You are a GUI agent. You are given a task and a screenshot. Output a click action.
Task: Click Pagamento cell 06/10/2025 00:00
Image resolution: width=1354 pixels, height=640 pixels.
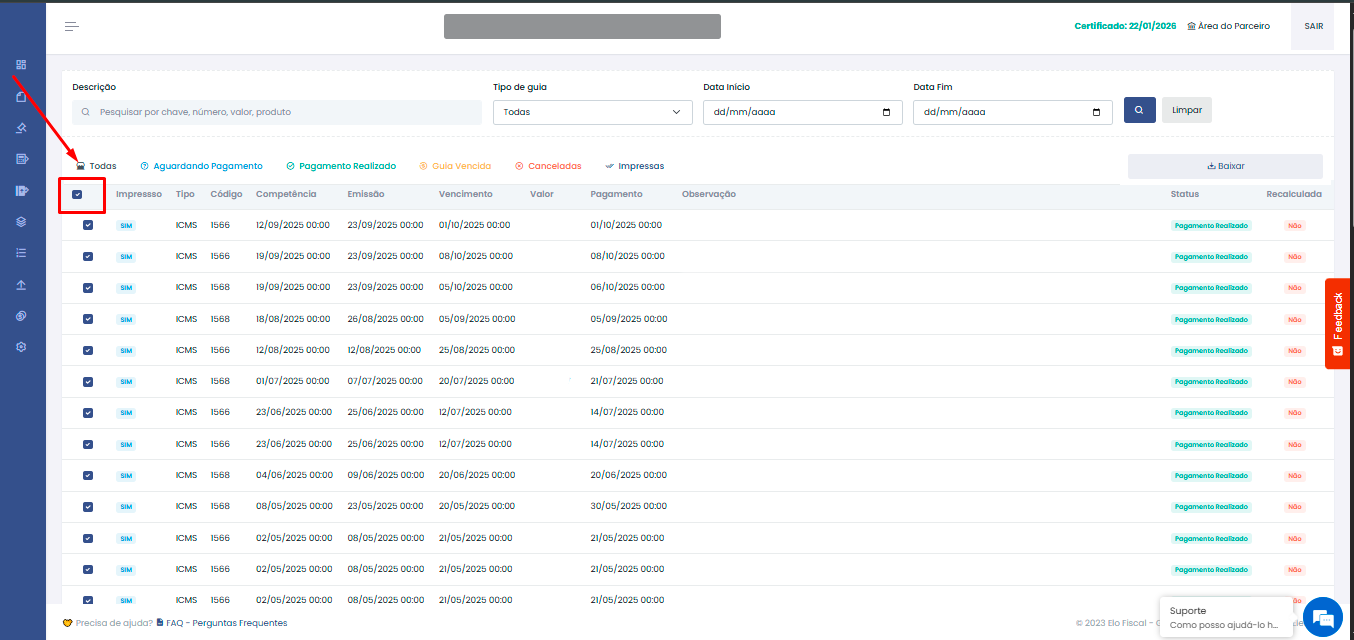click(627, 287)
